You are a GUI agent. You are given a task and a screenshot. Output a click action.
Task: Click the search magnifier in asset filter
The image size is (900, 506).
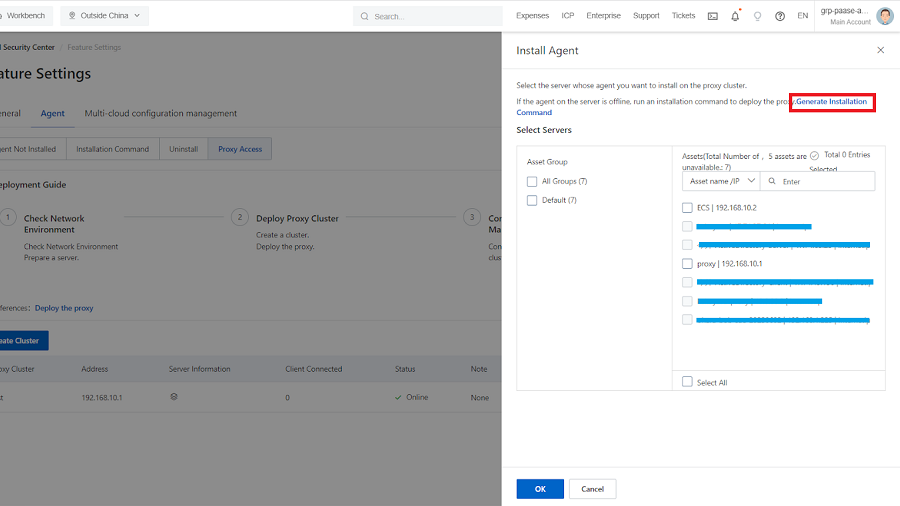point(773,181)
